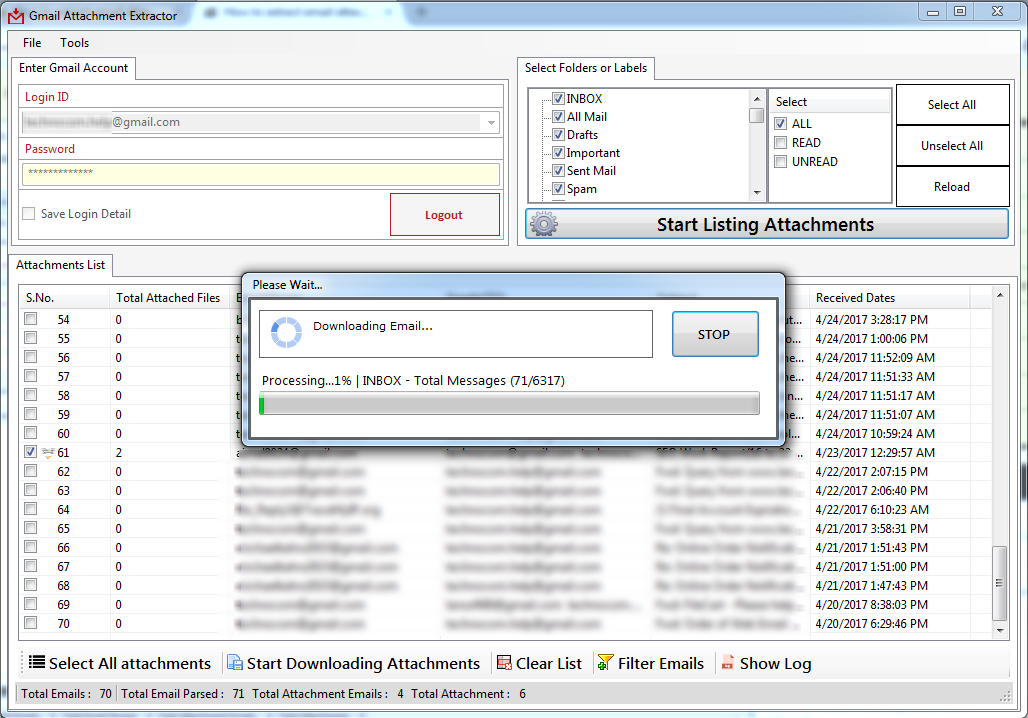Click the Select All button

click(x=952, y=104)
